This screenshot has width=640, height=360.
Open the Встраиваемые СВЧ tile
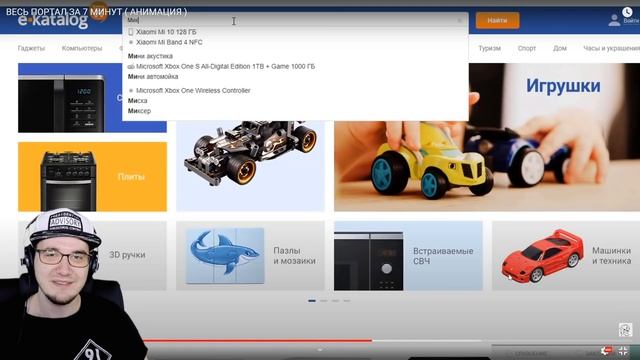(x=408, y=256)
